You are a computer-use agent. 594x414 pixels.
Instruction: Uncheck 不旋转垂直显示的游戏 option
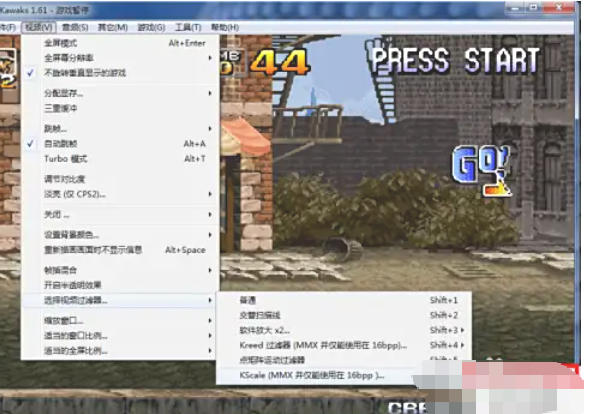tap(120, 73)
